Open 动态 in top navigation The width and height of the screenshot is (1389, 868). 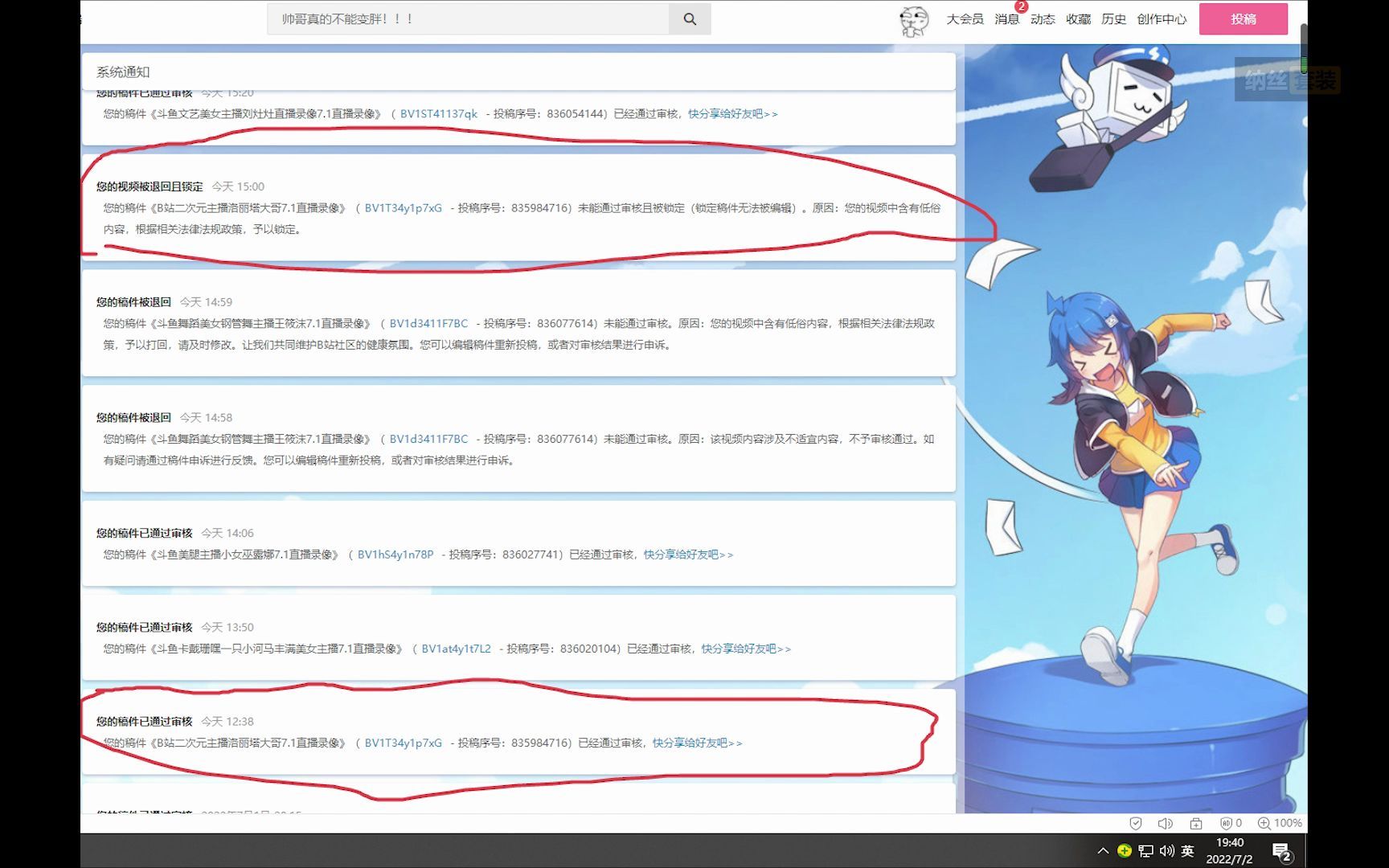[x=1043, y=19]
